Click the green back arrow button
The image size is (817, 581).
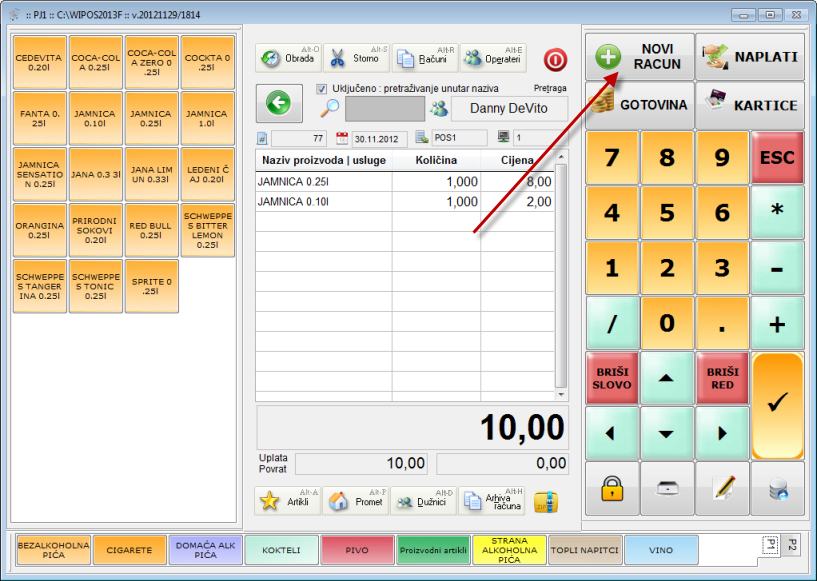[x=279, y=103]
